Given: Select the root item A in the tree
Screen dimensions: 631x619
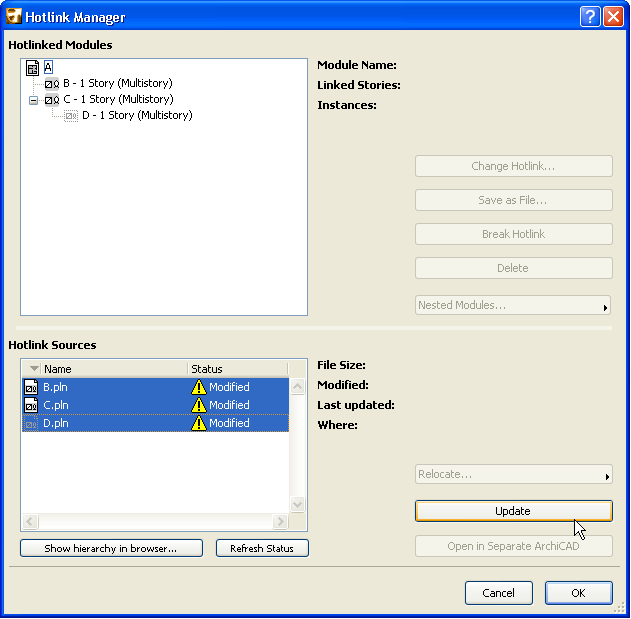Looking at the screenshot, I should click(48, 67).
